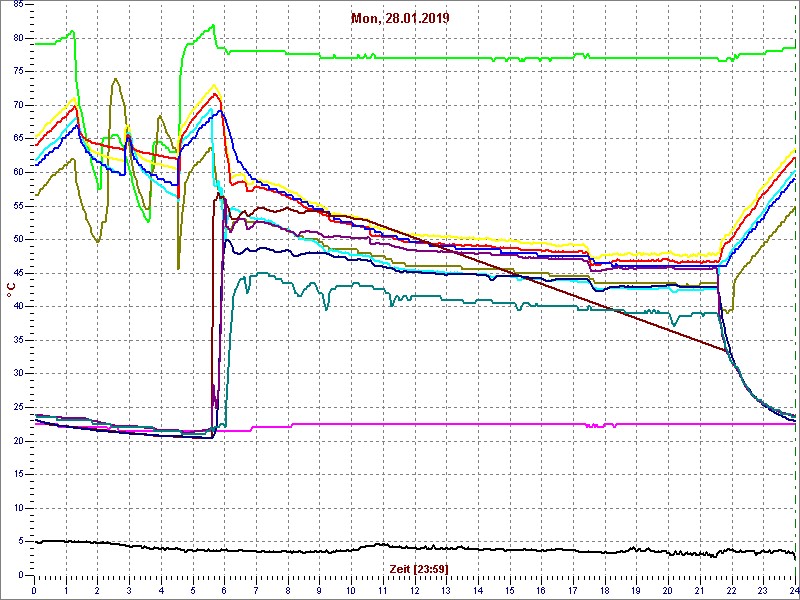Click hour 16 on the time axis
The height and width of the screenshot is (600, 800).
(541, 590)
